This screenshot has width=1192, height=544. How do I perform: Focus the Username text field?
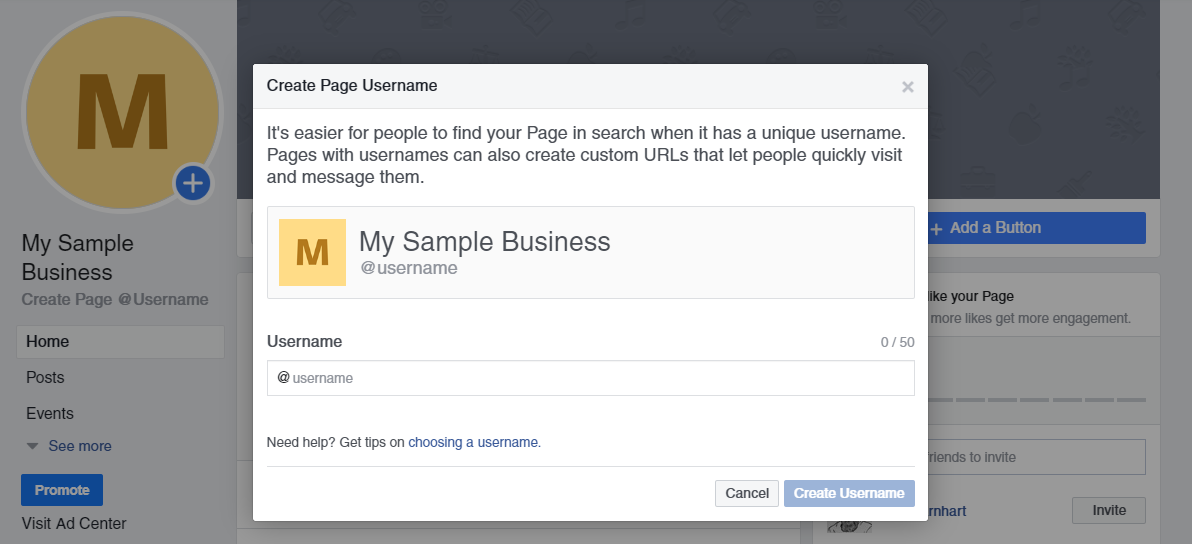point(600,378)
